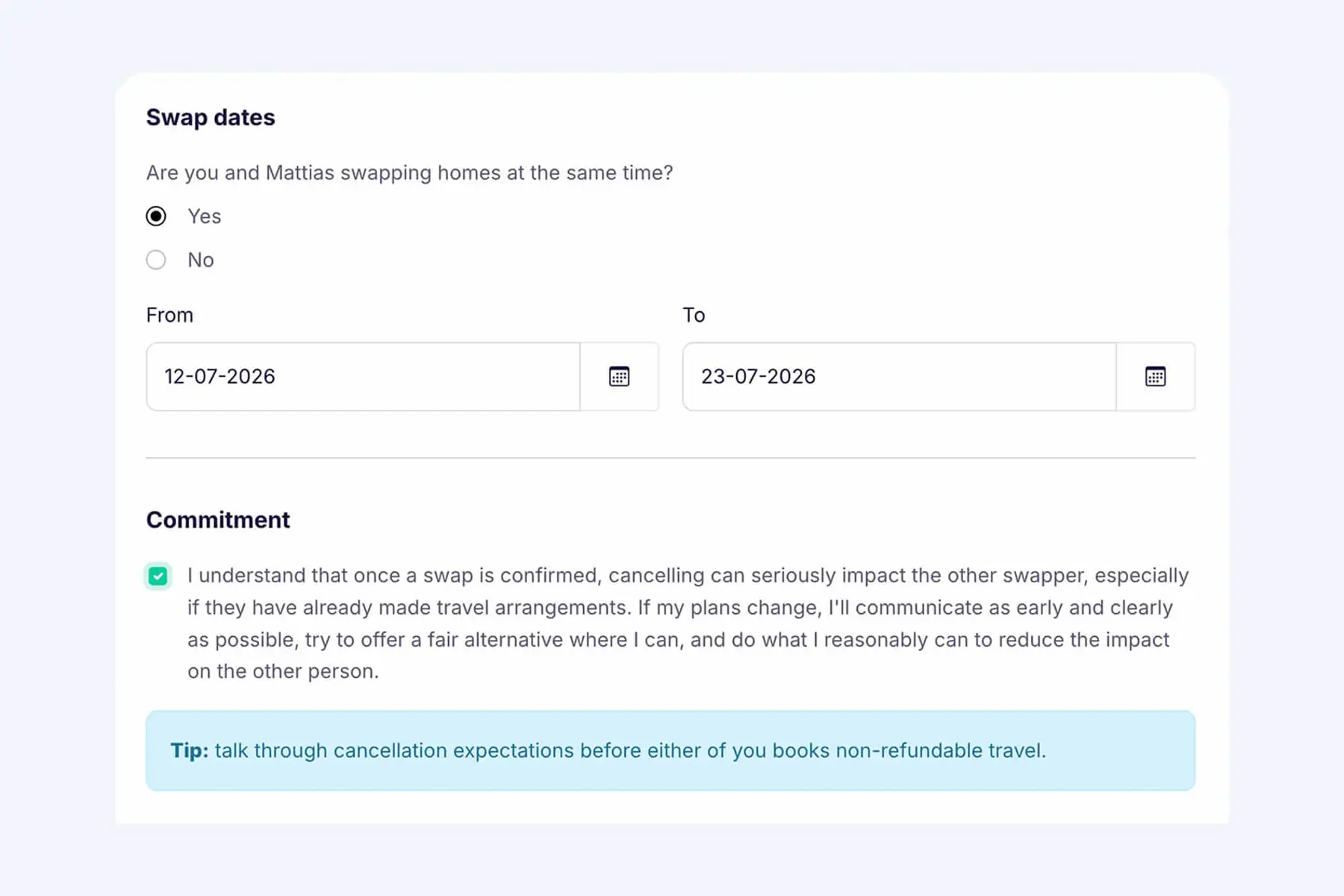
Task: Click the Swap dates heading
Action: click(211, 118)
